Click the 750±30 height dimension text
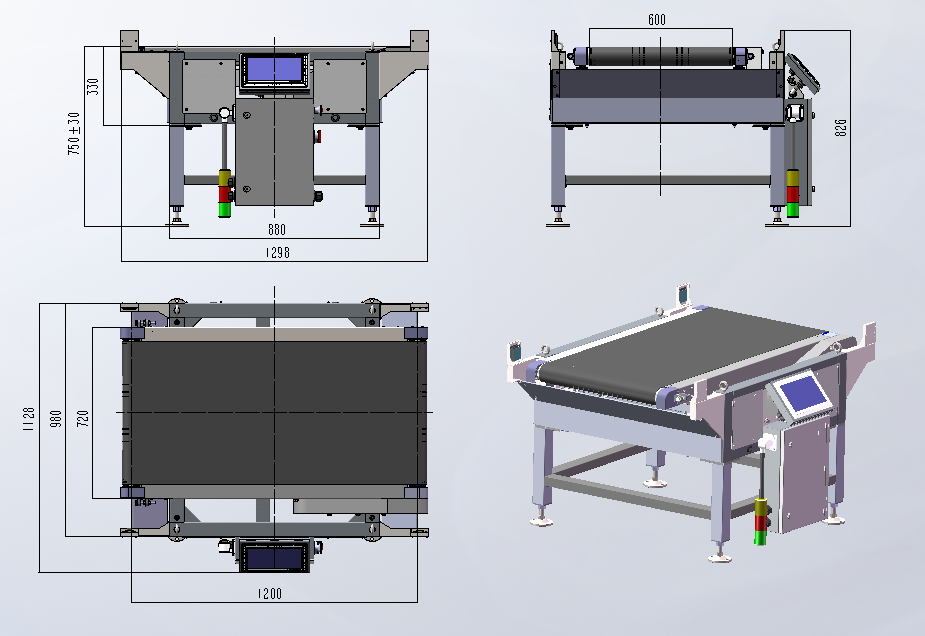This screenshot has width=925, height=636. 74,134
